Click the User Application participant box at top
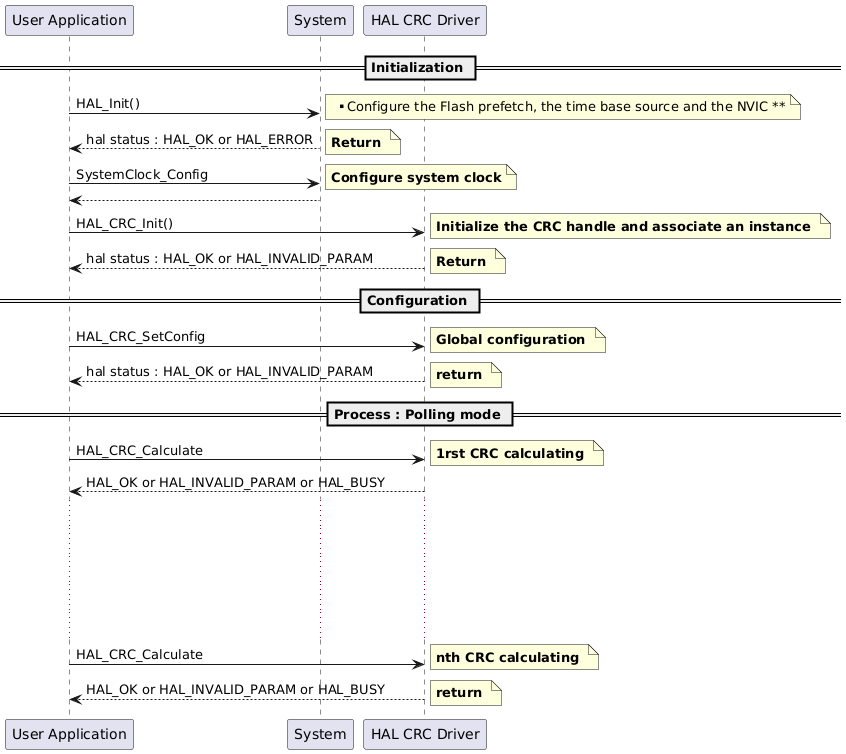846x754 pixels. [x=69, y=20]
